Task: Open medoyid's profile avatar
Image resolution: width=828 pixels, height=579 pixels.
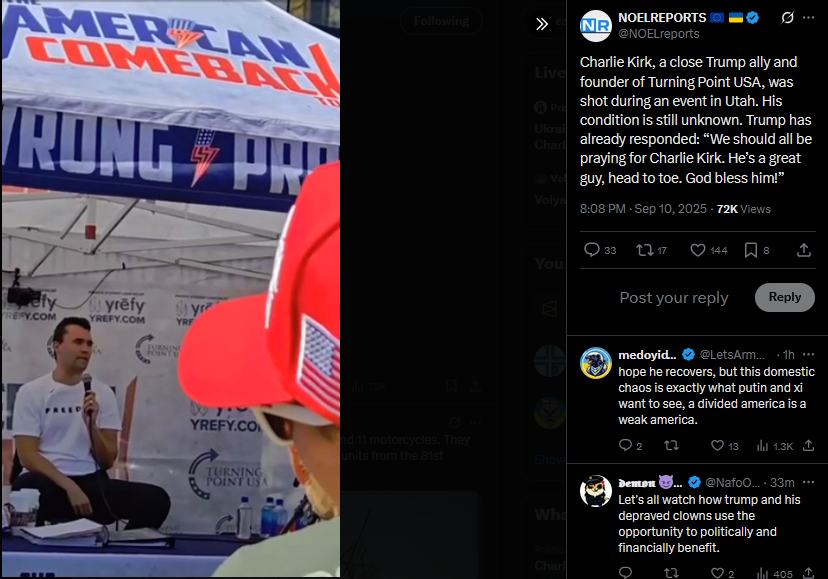Action: [x=596, y=363]
